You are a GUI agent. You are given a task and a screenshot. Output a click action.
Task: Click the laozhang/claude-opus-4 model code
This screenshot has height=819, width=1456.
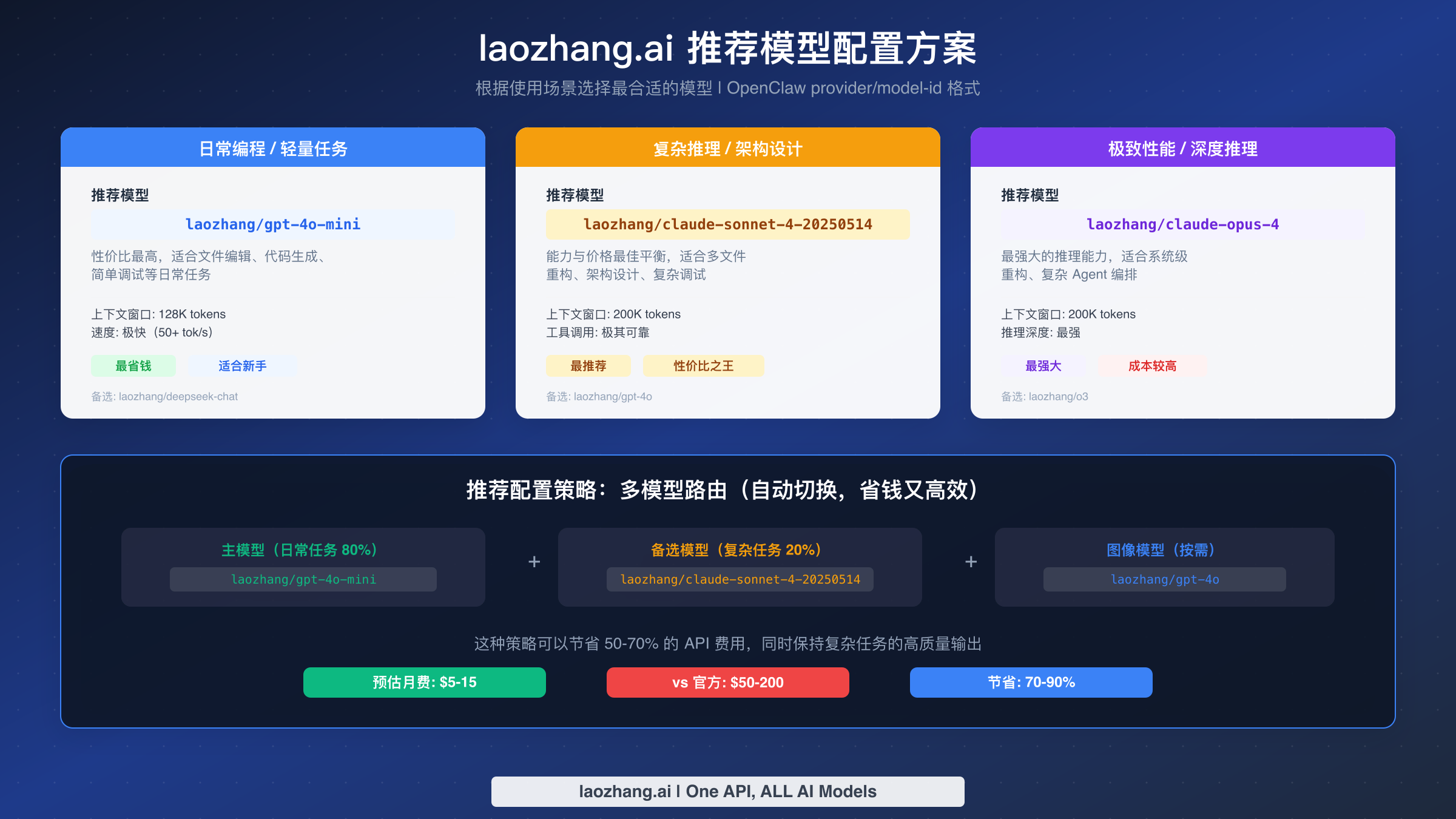1182,224
